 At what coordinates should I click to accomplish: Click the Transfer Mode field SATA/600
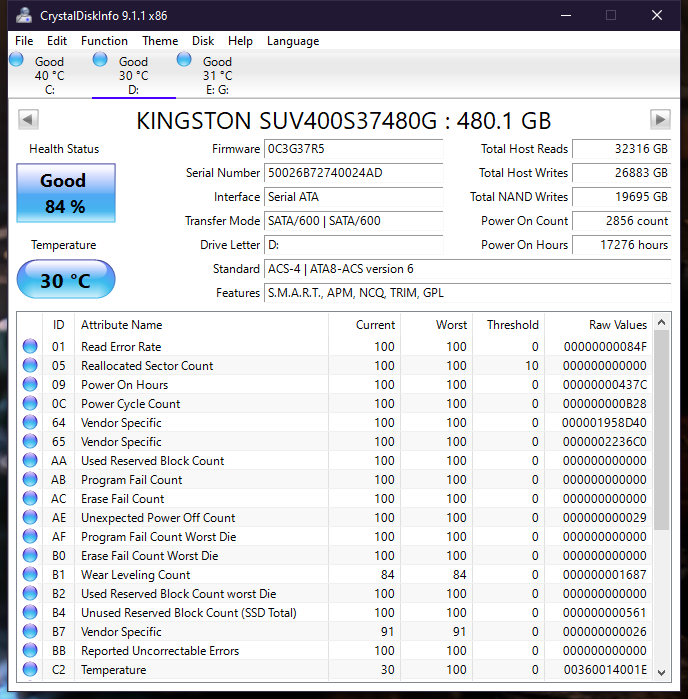[353, 221]
